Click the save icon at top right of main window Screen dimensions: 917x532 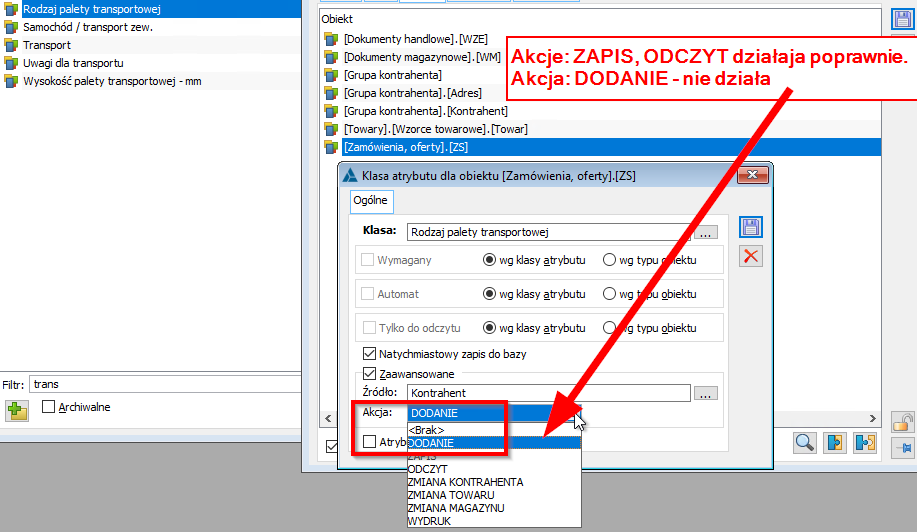pos(902,19)
